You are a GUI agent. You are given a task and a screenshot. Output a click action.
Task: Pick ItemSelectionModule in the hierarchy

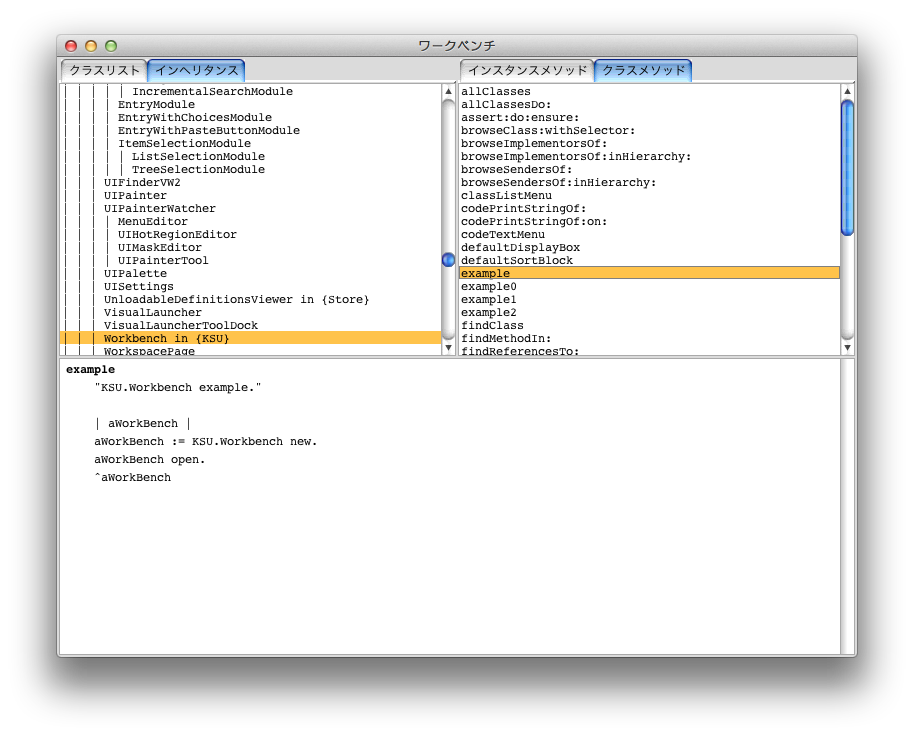pos(184,143)
